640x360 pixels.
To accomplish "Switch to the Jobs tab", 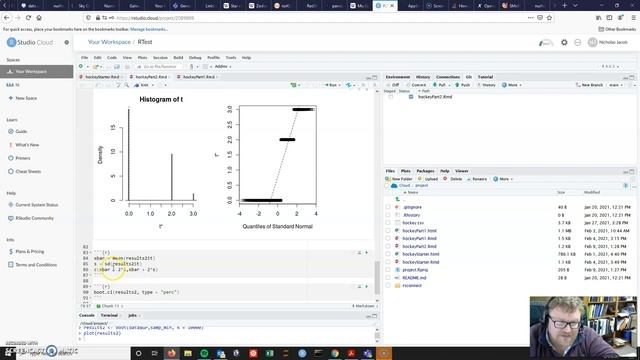I will (132, 316).
